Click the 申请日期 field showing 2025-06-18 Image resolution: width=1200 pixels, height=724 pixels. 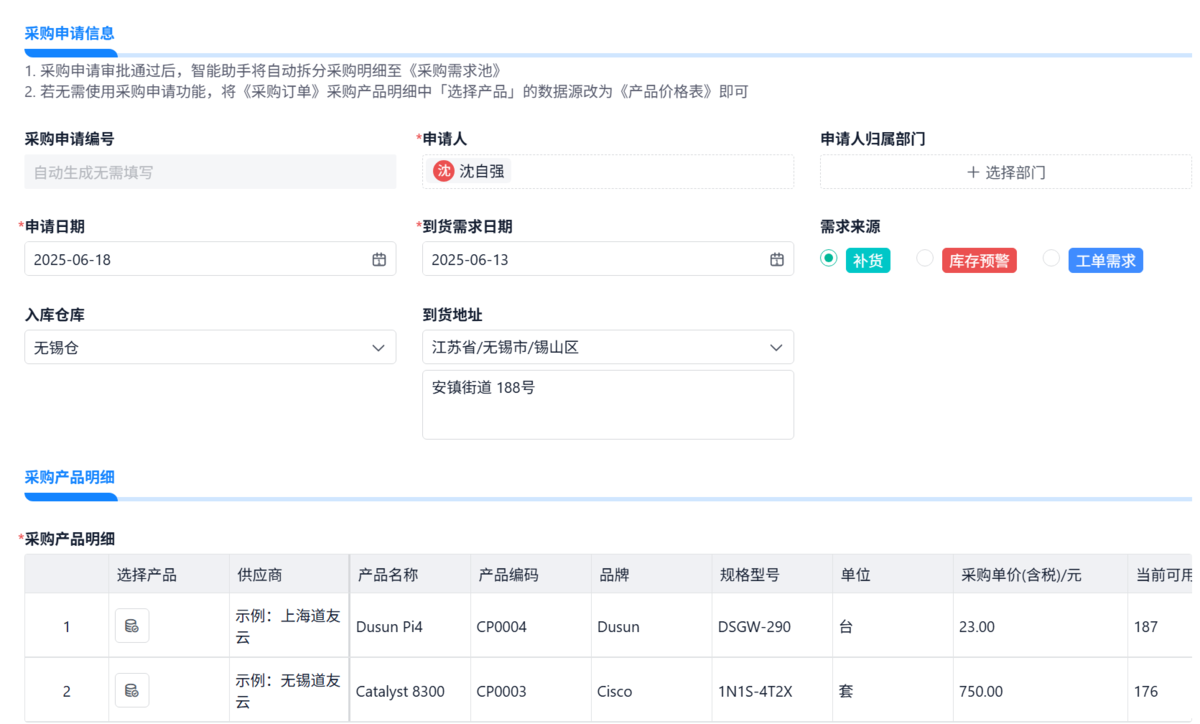tap(195, 260)
